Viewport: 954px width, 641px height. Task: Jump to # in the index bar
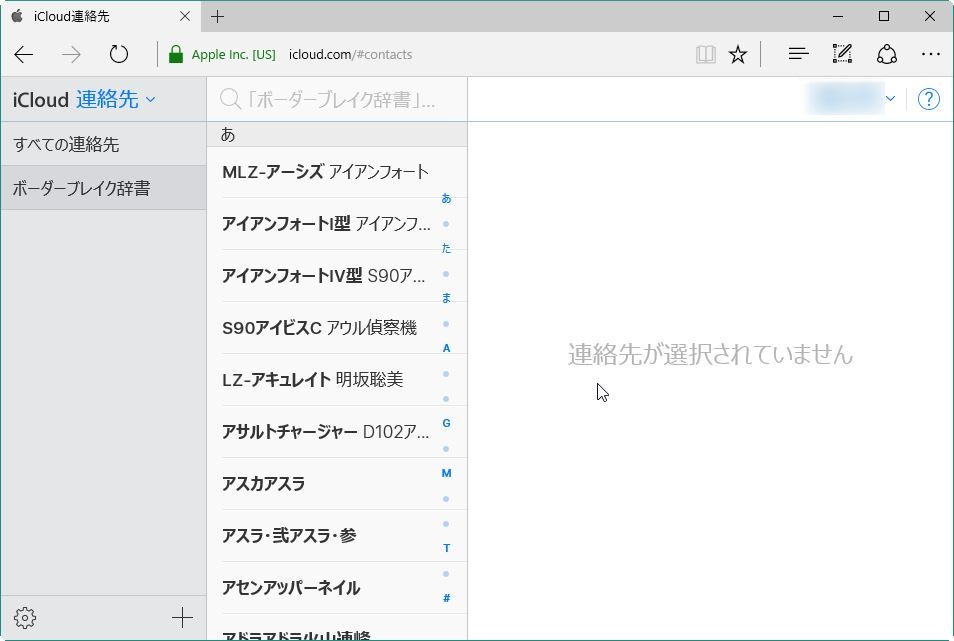click(446, 598)
